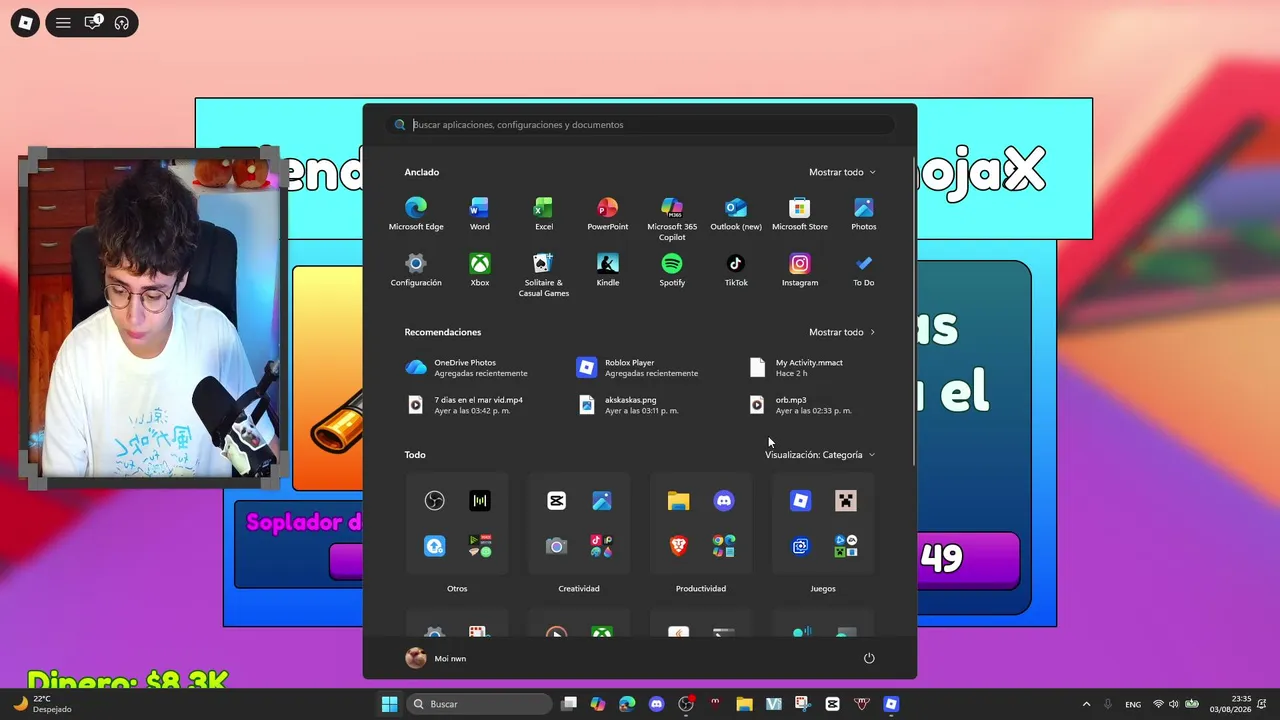Expand the Juegos apps folder
The image size is (1280, 720).
tap(823, 523)
